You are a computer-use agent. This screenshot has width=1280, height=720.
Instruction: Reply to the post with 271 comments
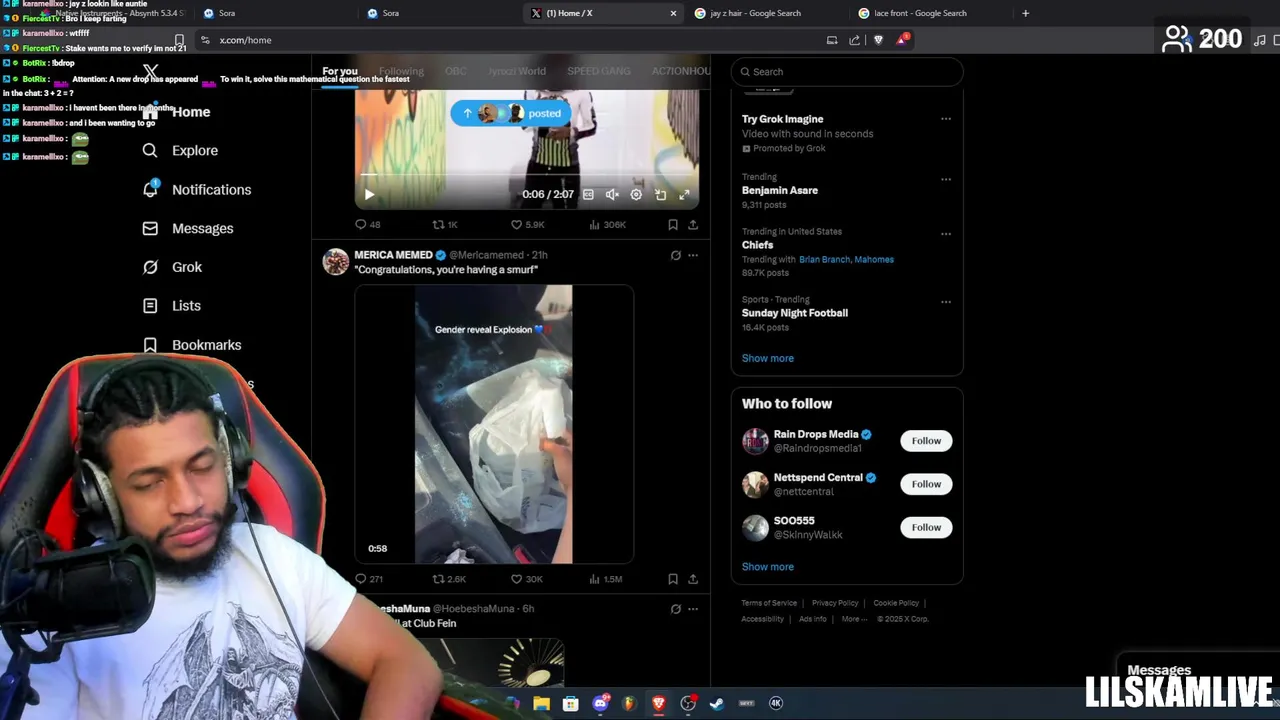[x=369, y=578]
